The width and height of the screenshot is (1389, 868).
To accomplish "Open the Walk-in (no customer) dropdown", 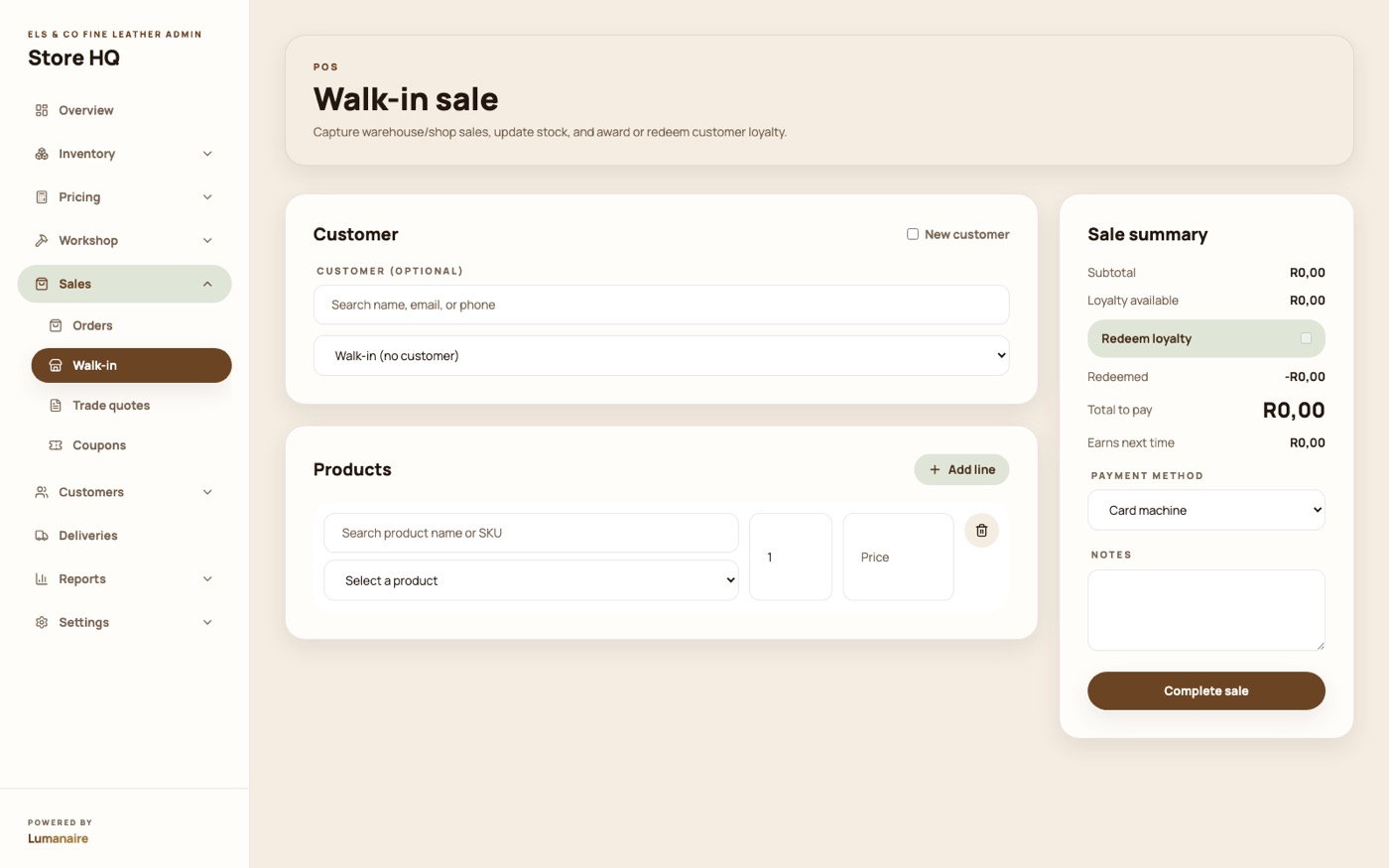I will click(x=661, y=355).
